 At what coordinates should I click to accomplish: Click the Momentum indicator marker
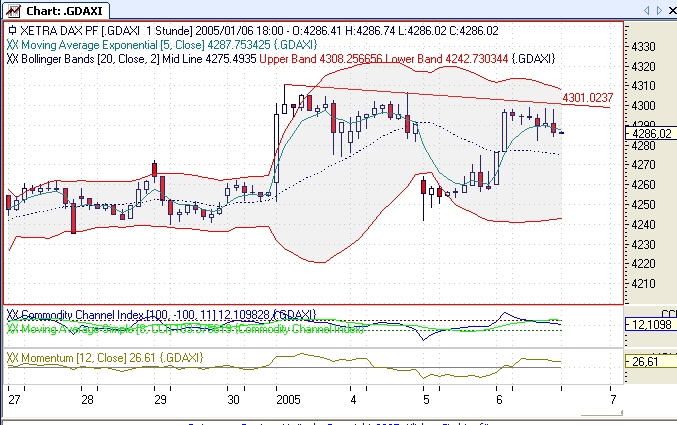tap(12, 358)
